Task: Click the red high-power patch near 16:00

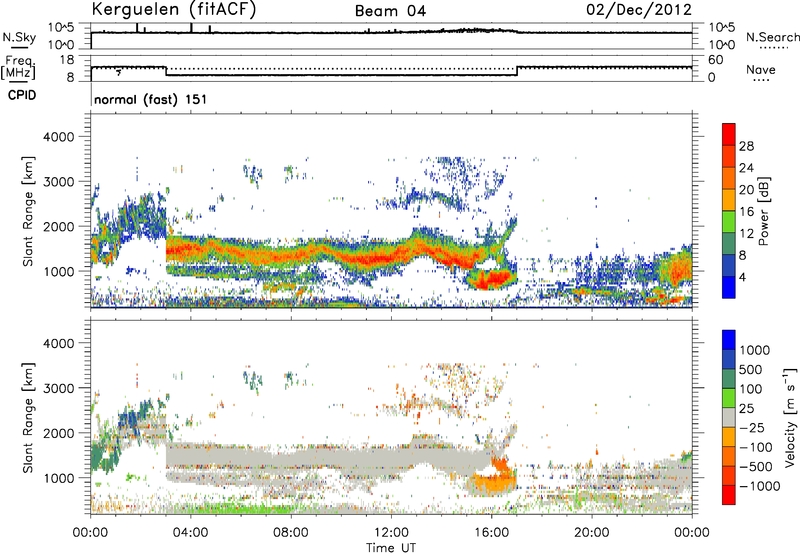Action: [x=493, y=279]
